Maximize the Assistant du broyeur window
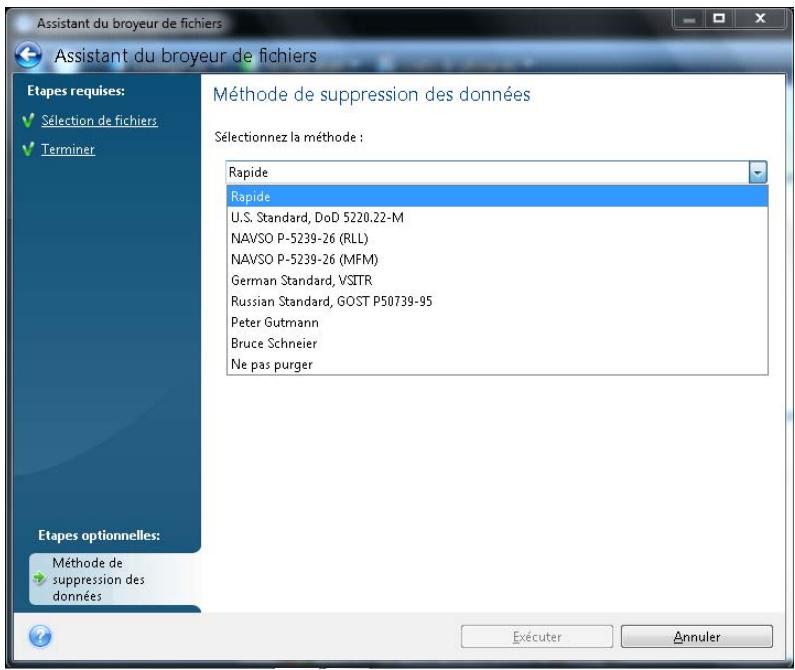 719,19
